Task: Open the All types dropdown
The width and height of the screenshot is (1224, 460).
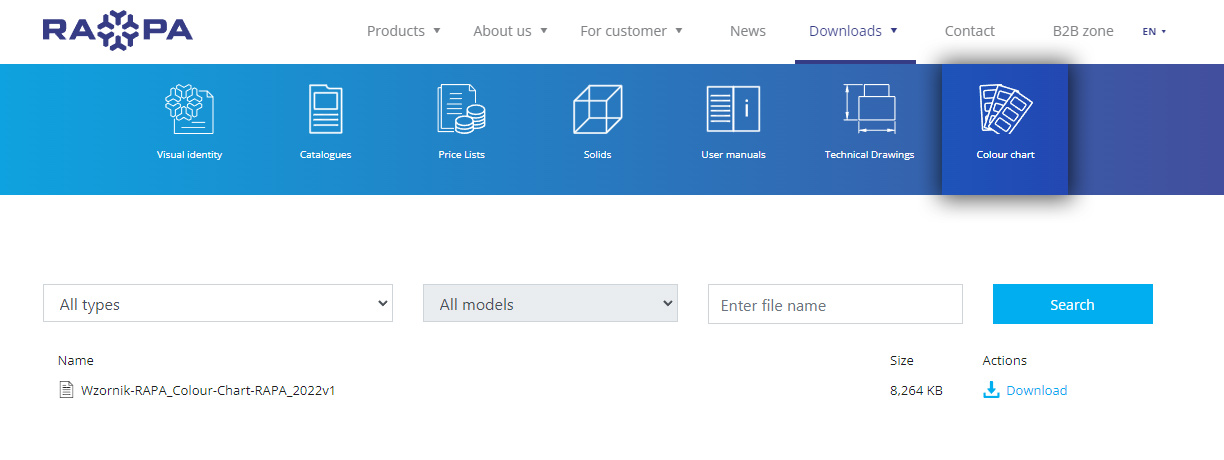Action: pos(218,304)
